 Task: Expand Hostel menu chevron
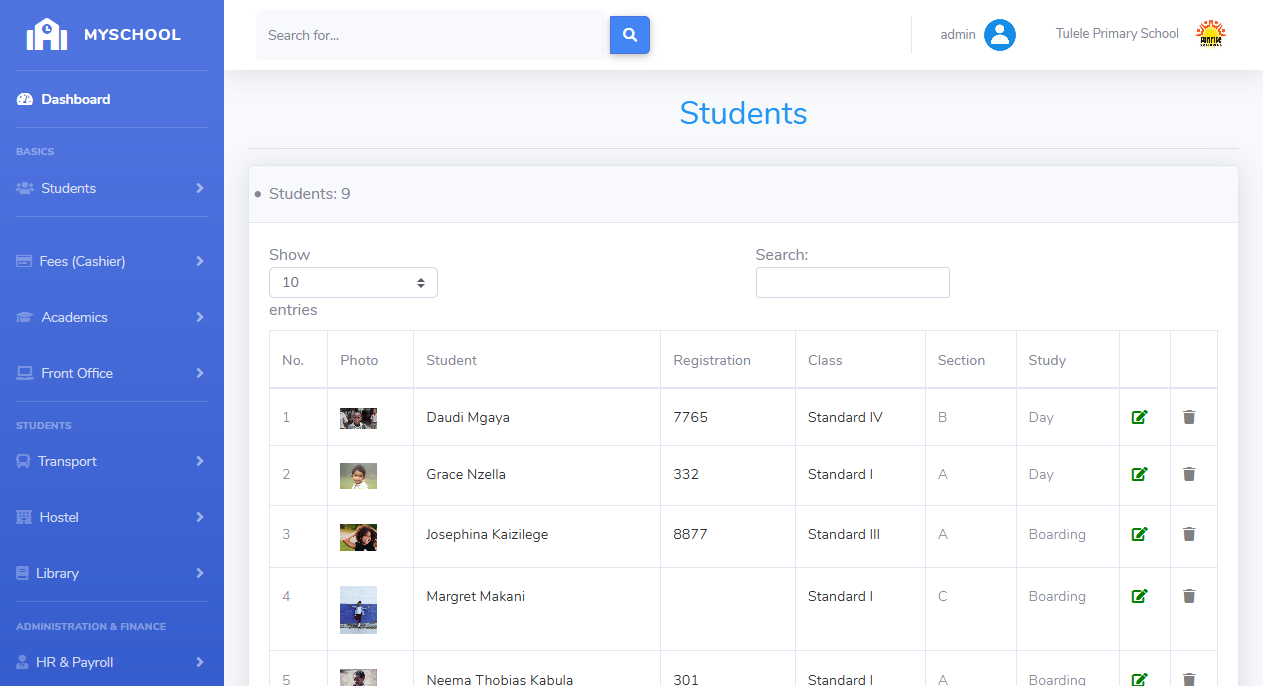click(200, 517)
